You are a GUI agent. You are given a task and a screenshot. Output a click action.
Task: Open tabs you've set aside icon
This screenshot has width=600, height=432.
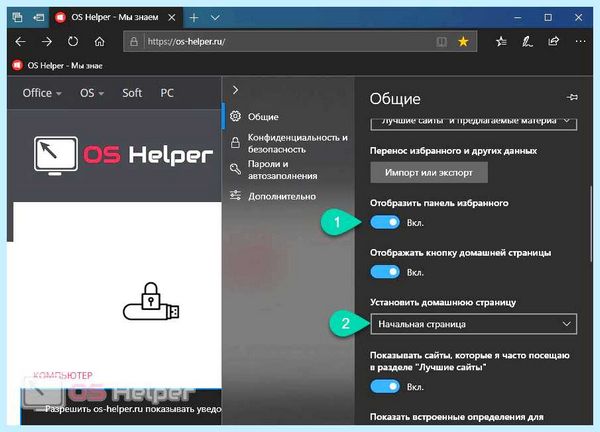[x=17, y=17]
